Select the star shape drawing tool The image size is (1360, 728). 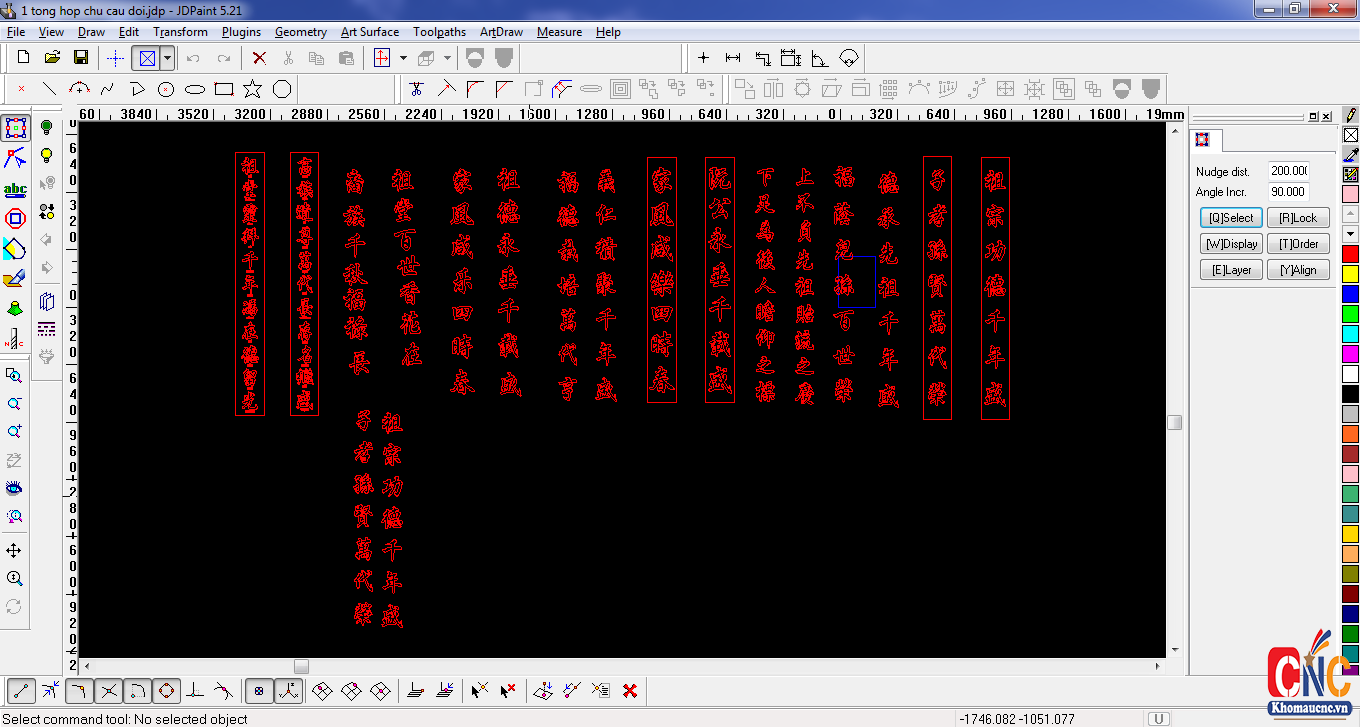pyautogui.click(x=253, y=89)
